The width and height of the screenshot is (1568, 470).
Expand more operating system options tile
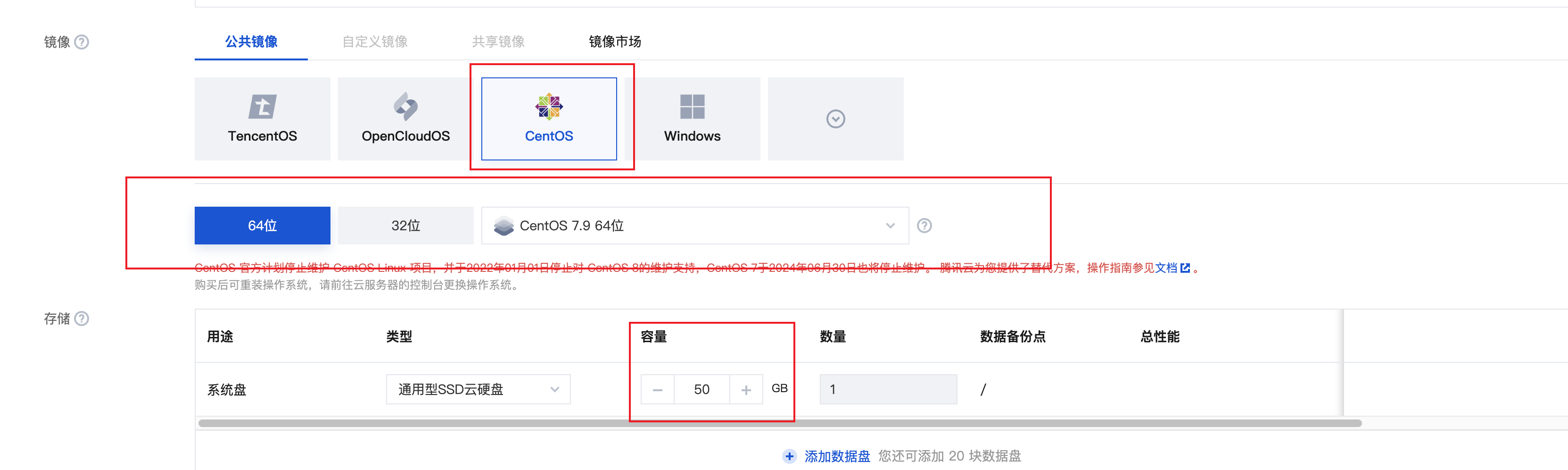pos(836,119)
